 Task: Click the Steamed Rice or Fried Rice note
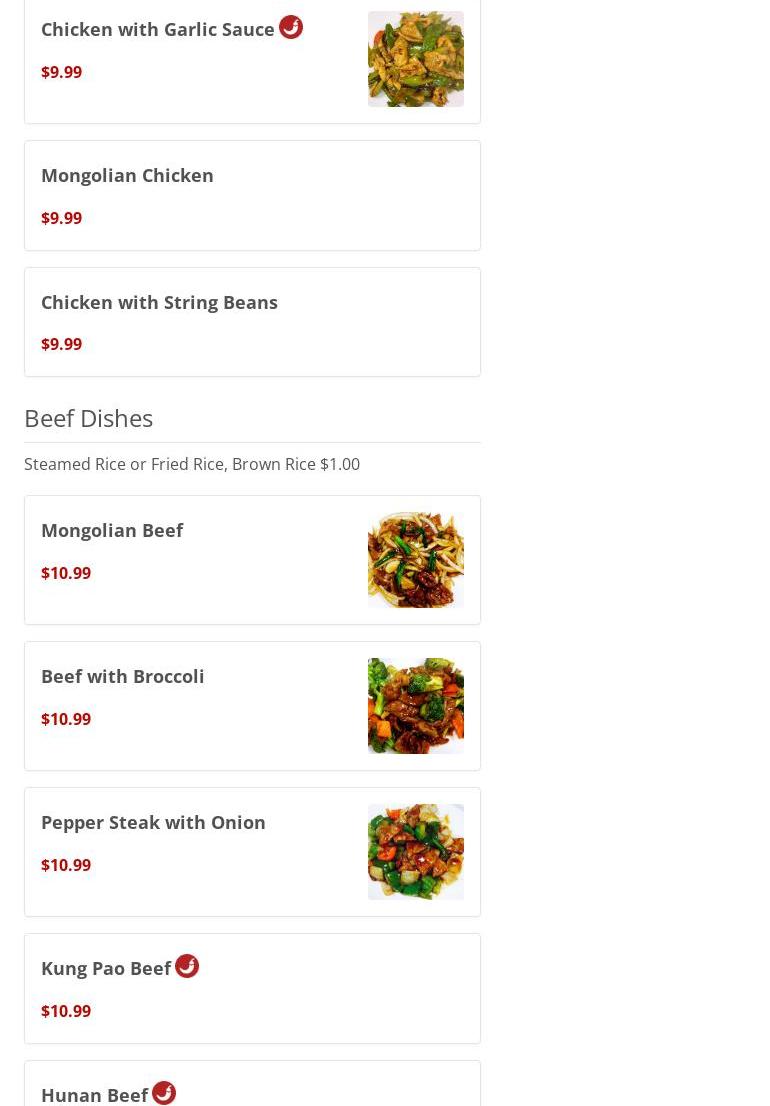coord(192,464)
